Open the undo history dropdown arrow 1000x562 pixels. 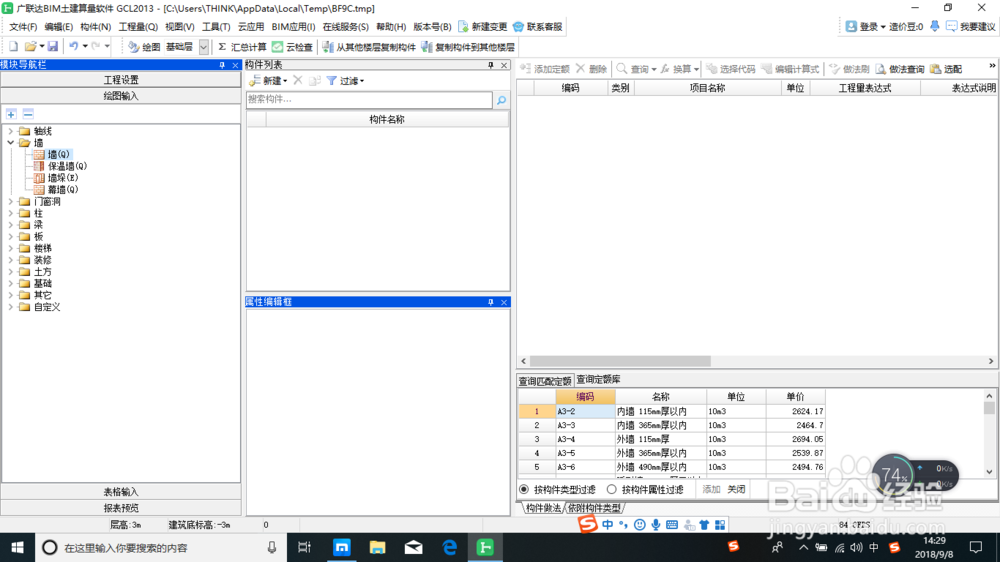85,47
